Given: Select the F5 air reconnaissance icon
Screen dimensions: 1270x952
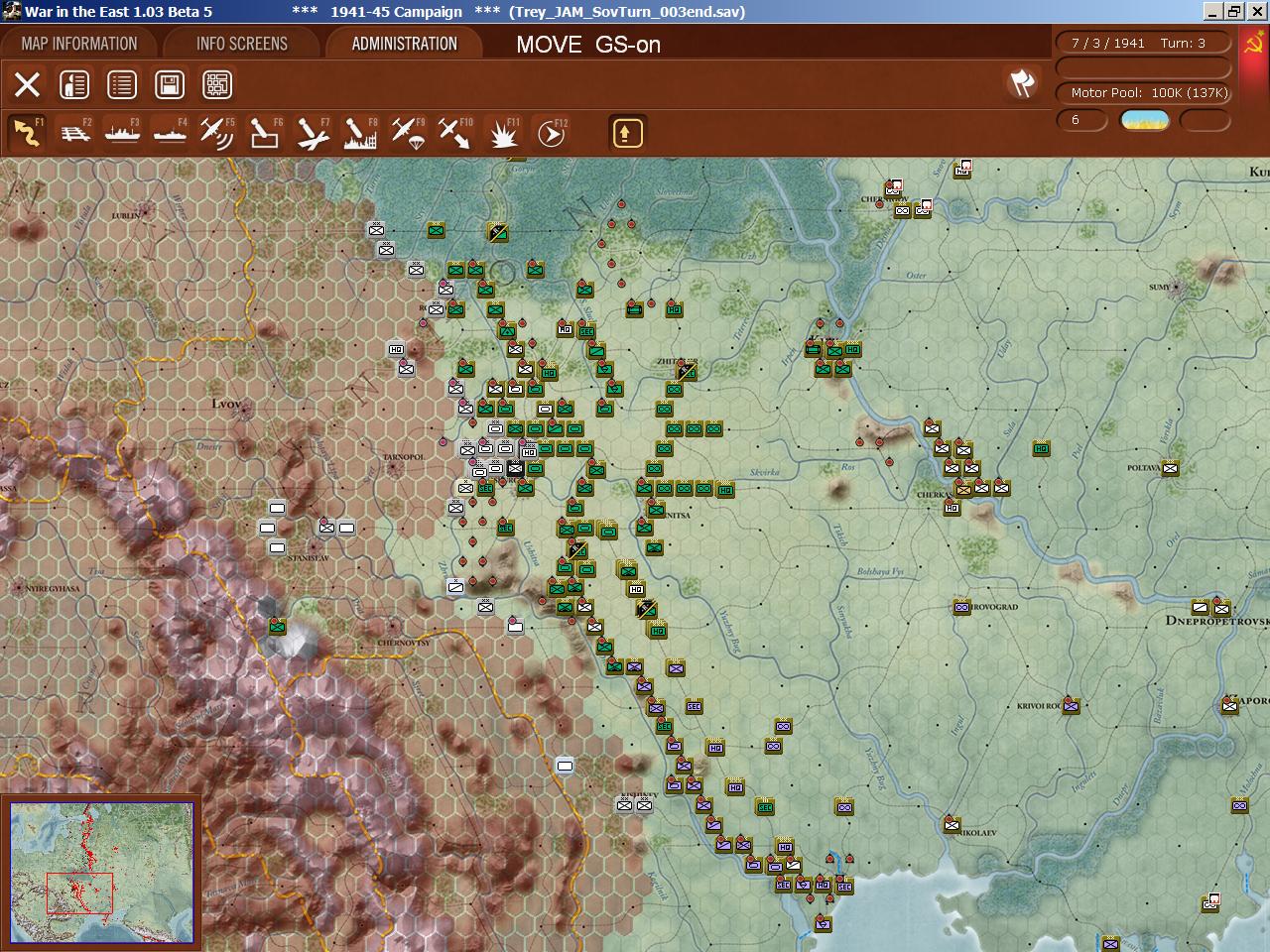Looking at the screenshot, I should 217,133.
